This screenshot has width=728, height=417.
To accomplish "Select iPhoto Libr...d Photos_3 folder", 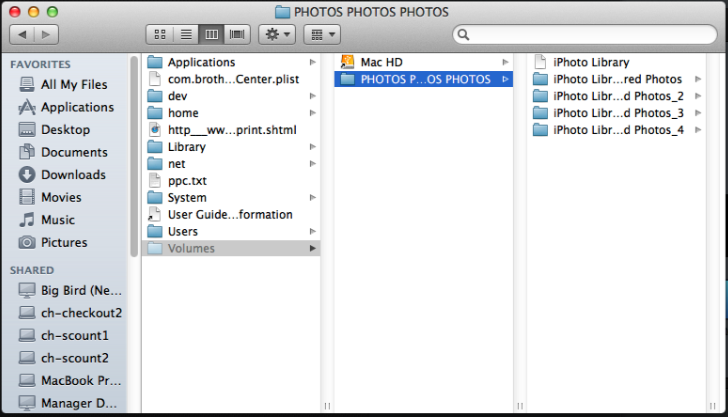I will (x=617, y=113).
